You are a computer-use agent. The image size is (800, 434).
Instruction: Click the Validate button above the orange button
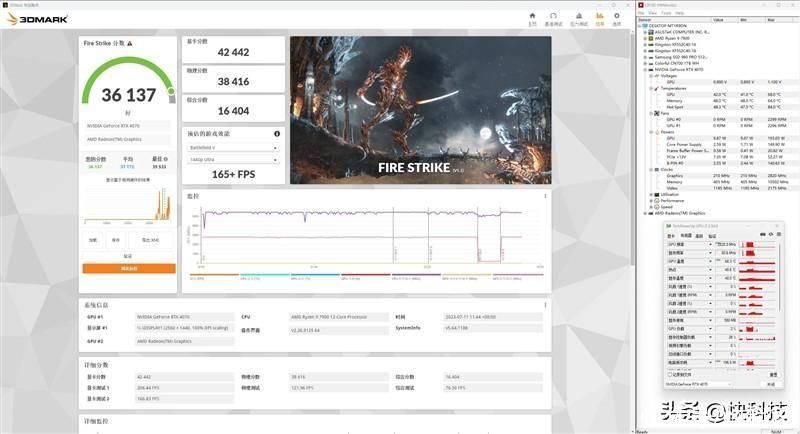point(128,256)
